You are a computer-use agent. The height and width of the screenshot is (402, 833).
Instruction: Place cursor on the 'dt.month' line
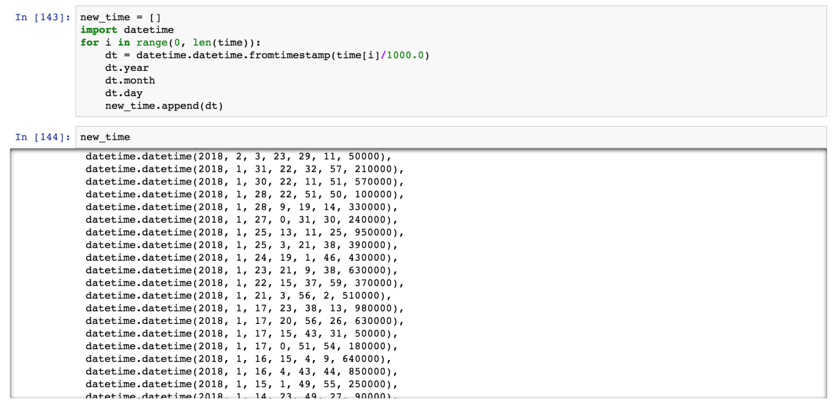coord(129,81)
